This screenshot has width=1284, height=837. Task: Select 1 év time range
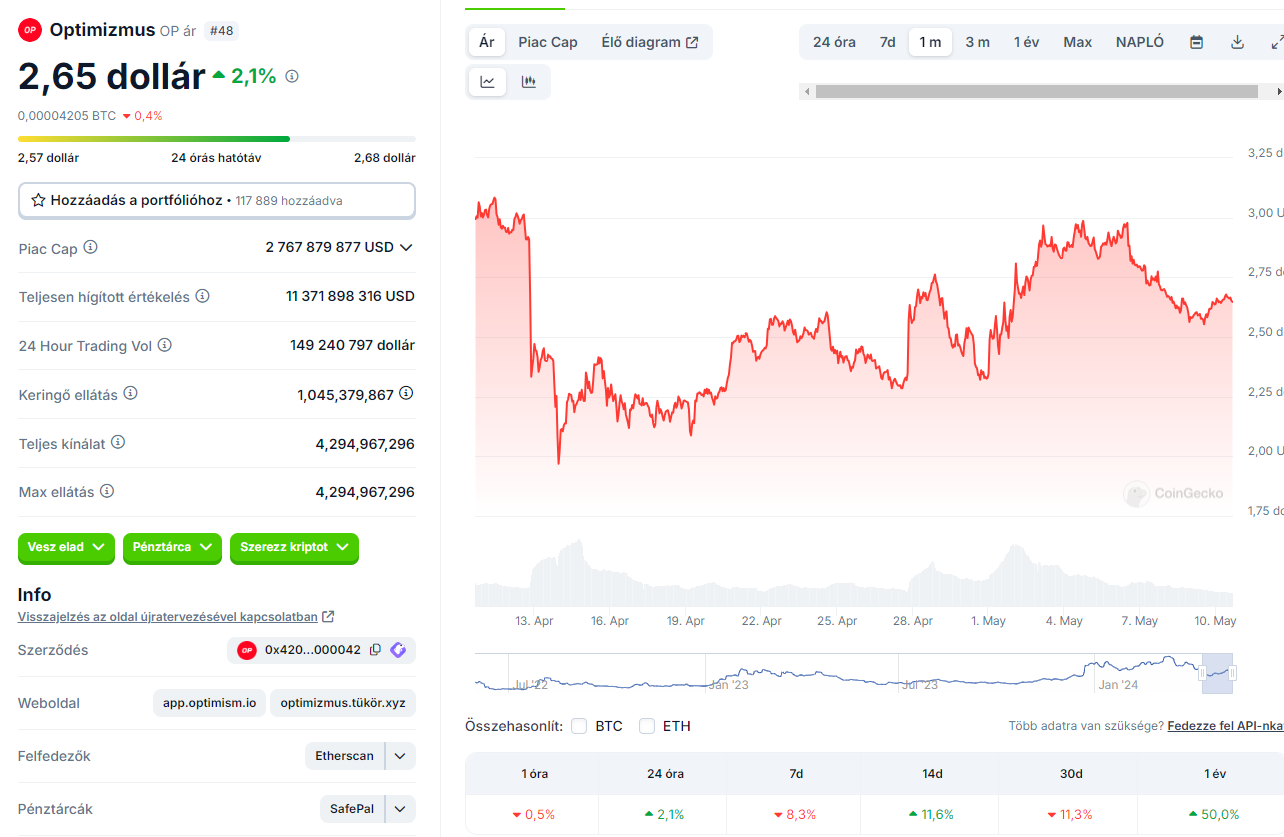(x=1026, y=42)
